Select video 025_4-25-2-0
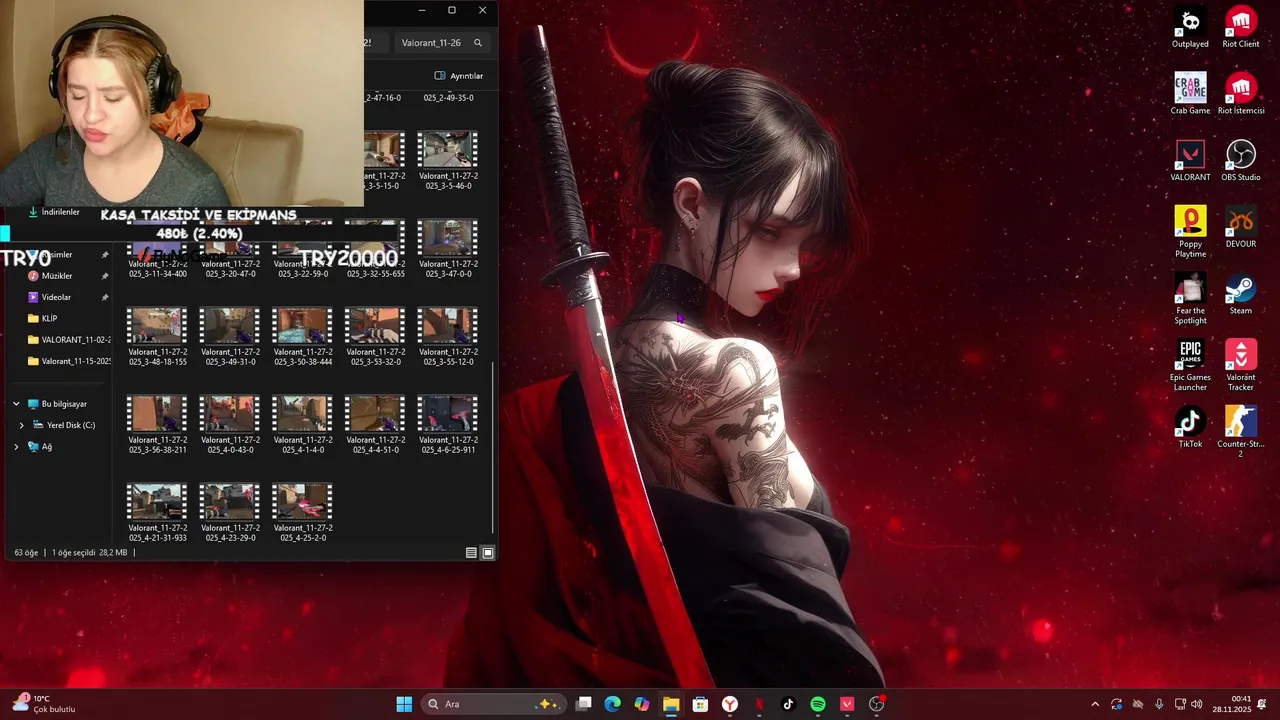 pos(303,513)
